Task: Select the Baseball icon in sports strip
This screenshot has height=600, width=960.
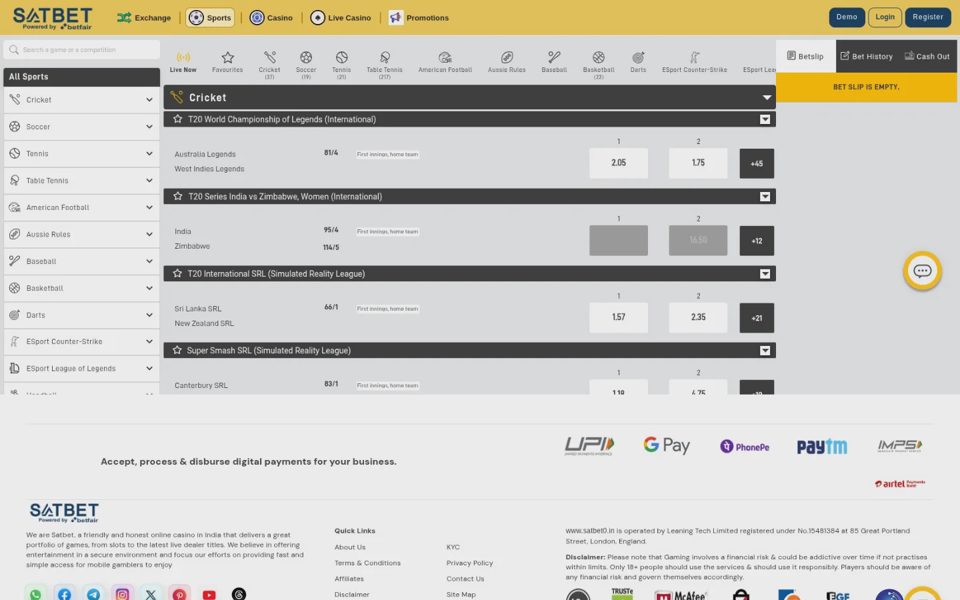Action: (x=554, y=58)
